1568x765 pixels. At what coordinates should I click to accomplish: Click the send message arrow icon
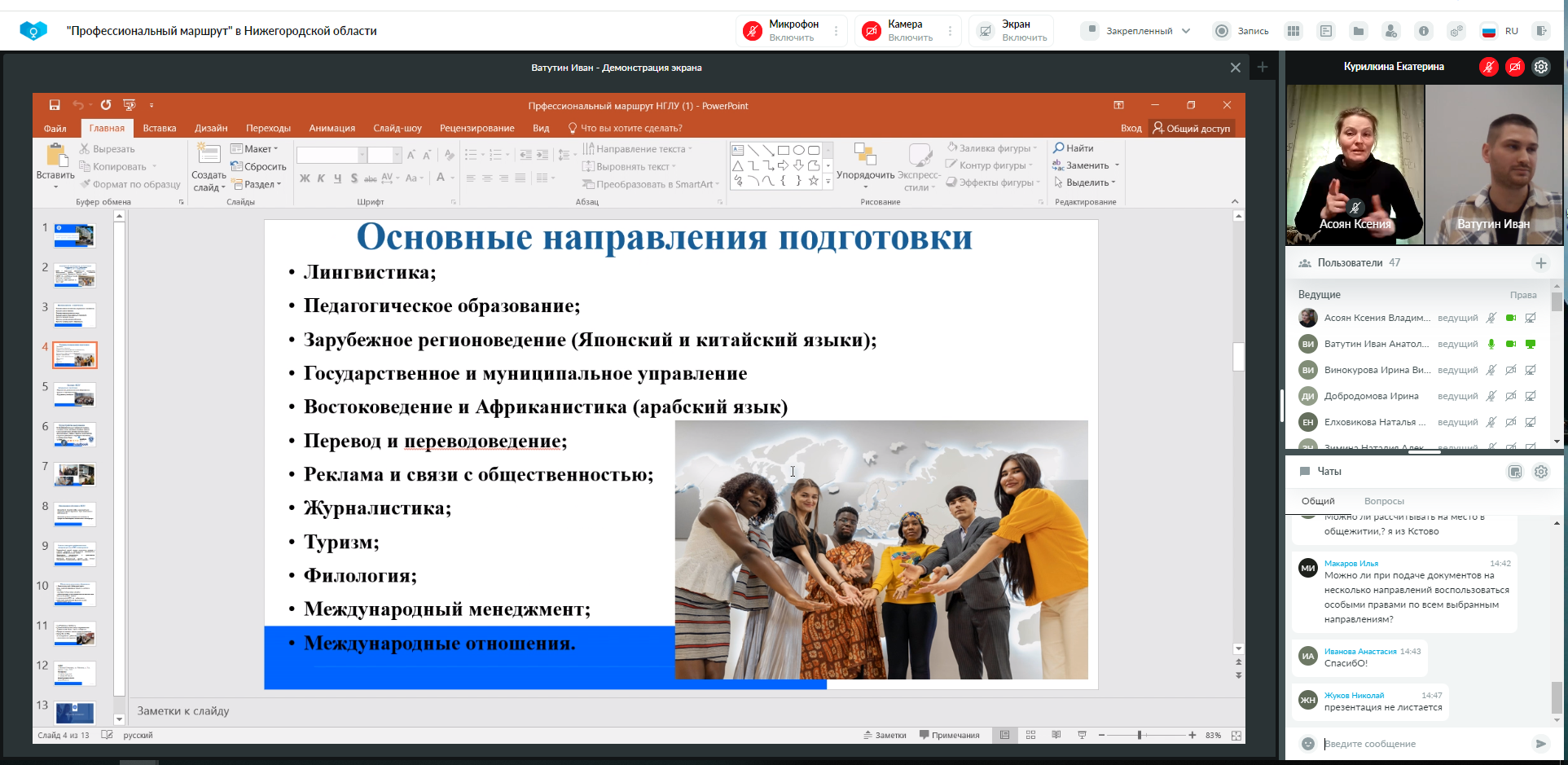click(1540, 743)
